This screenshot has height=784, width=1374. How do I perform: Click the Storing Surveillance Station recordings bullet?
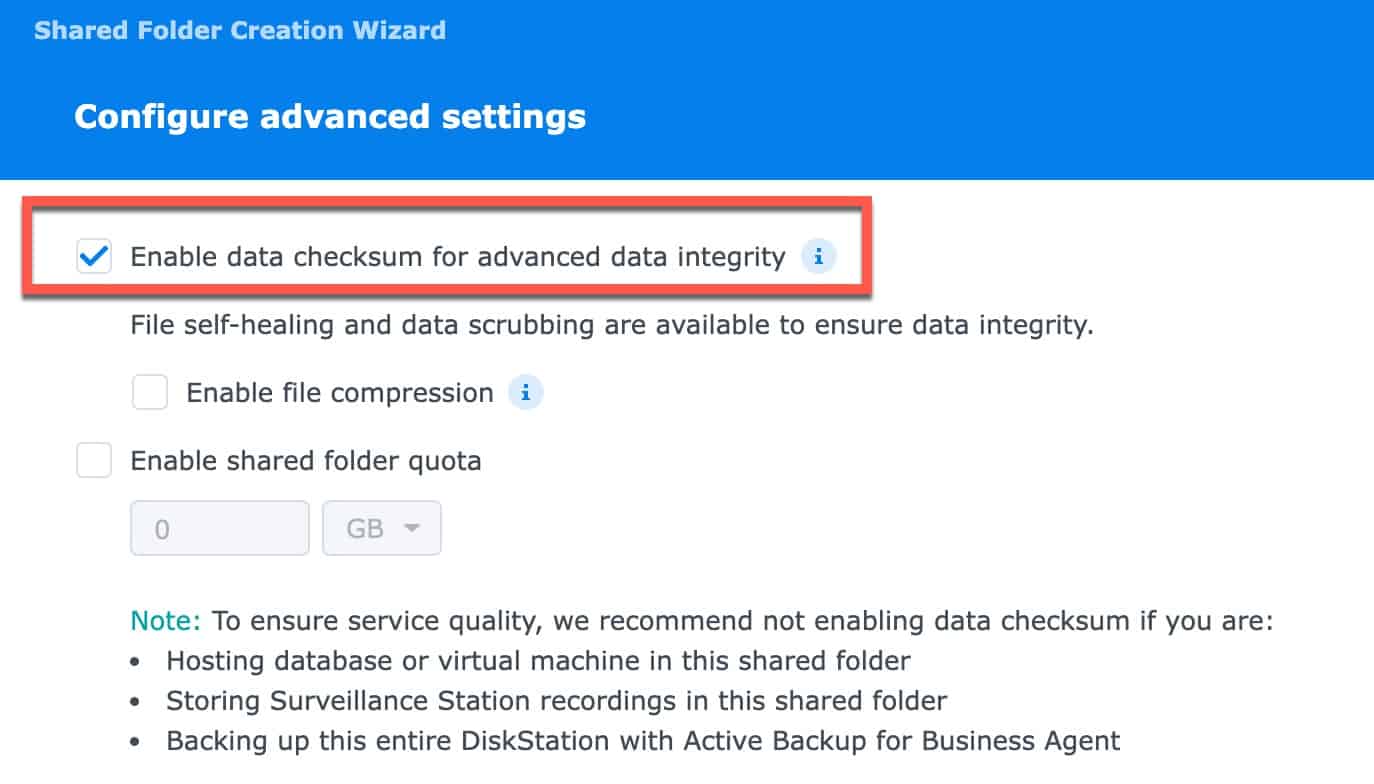[x=557, y=701]
